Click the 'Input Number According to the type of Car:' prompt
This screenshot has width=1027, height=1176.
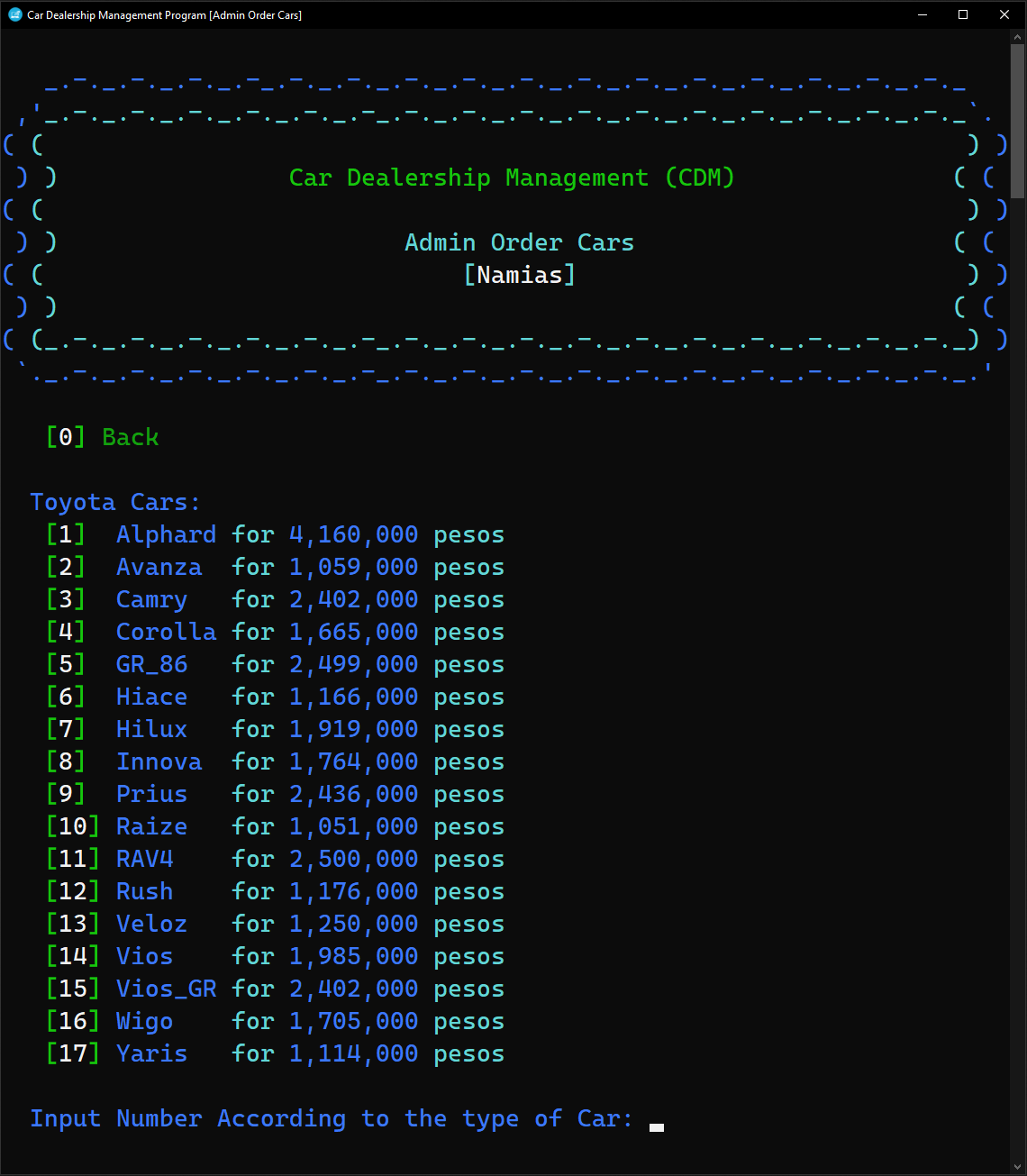[332, 1118]
